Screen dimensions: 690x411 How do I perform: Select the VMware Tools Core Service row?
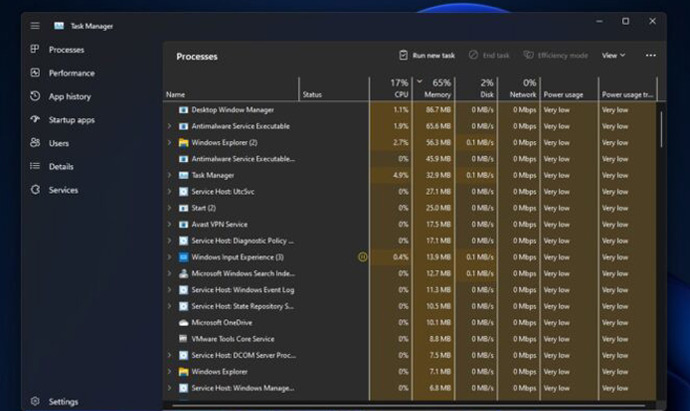coord(410,339)
